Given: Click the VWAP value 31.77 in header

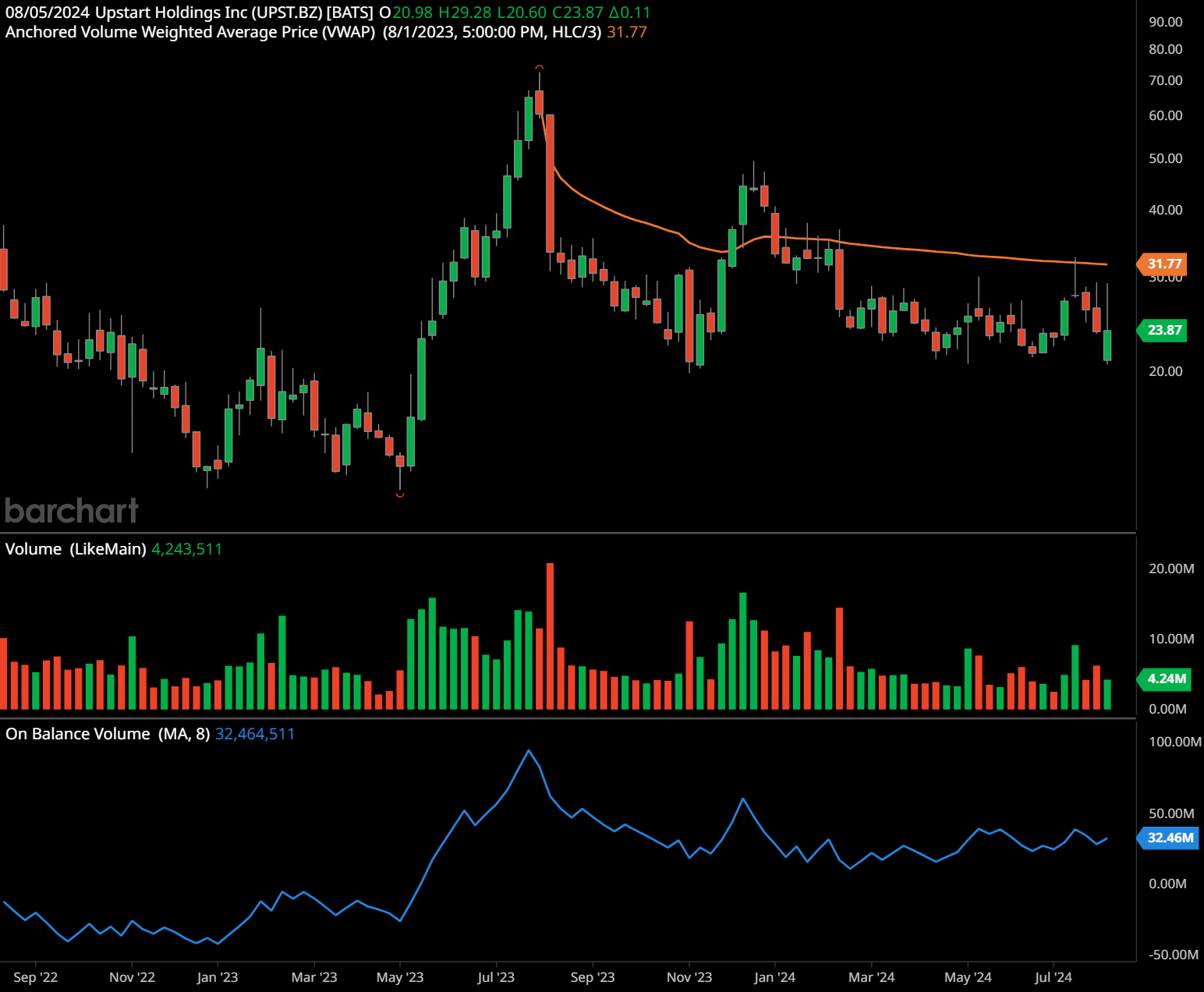Looking at the screenshot, I should click(627, 32).
